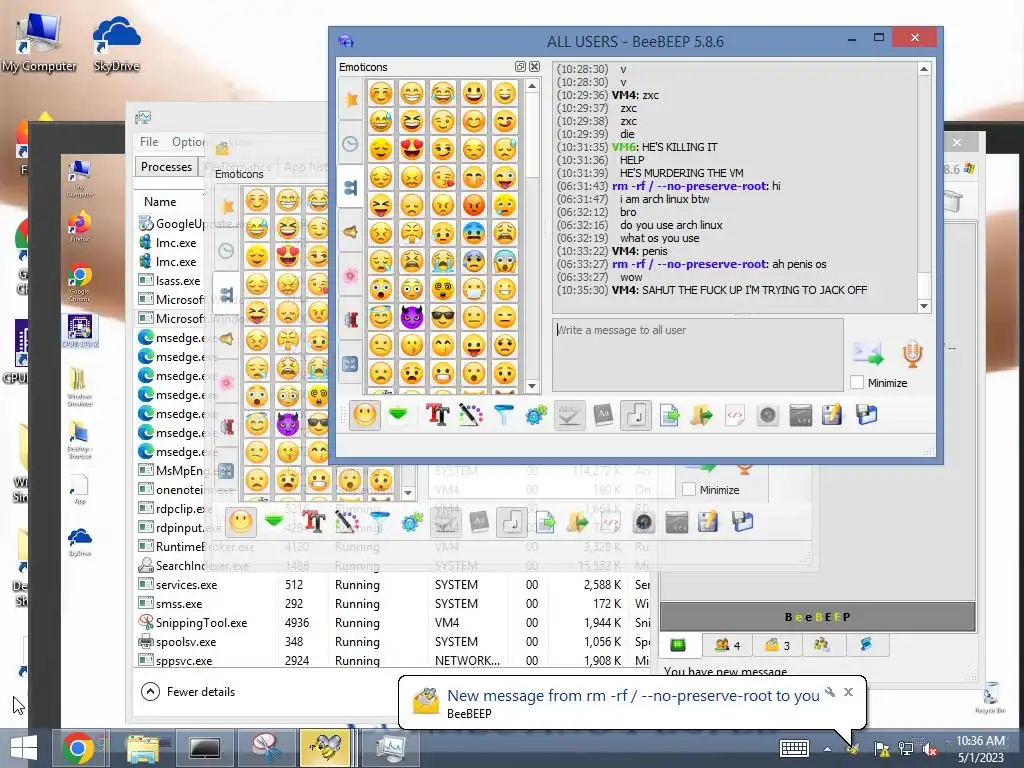This screenshot has height=768, width=1024.
Task: Select the pink flower emoticon category
Action: 351,276
